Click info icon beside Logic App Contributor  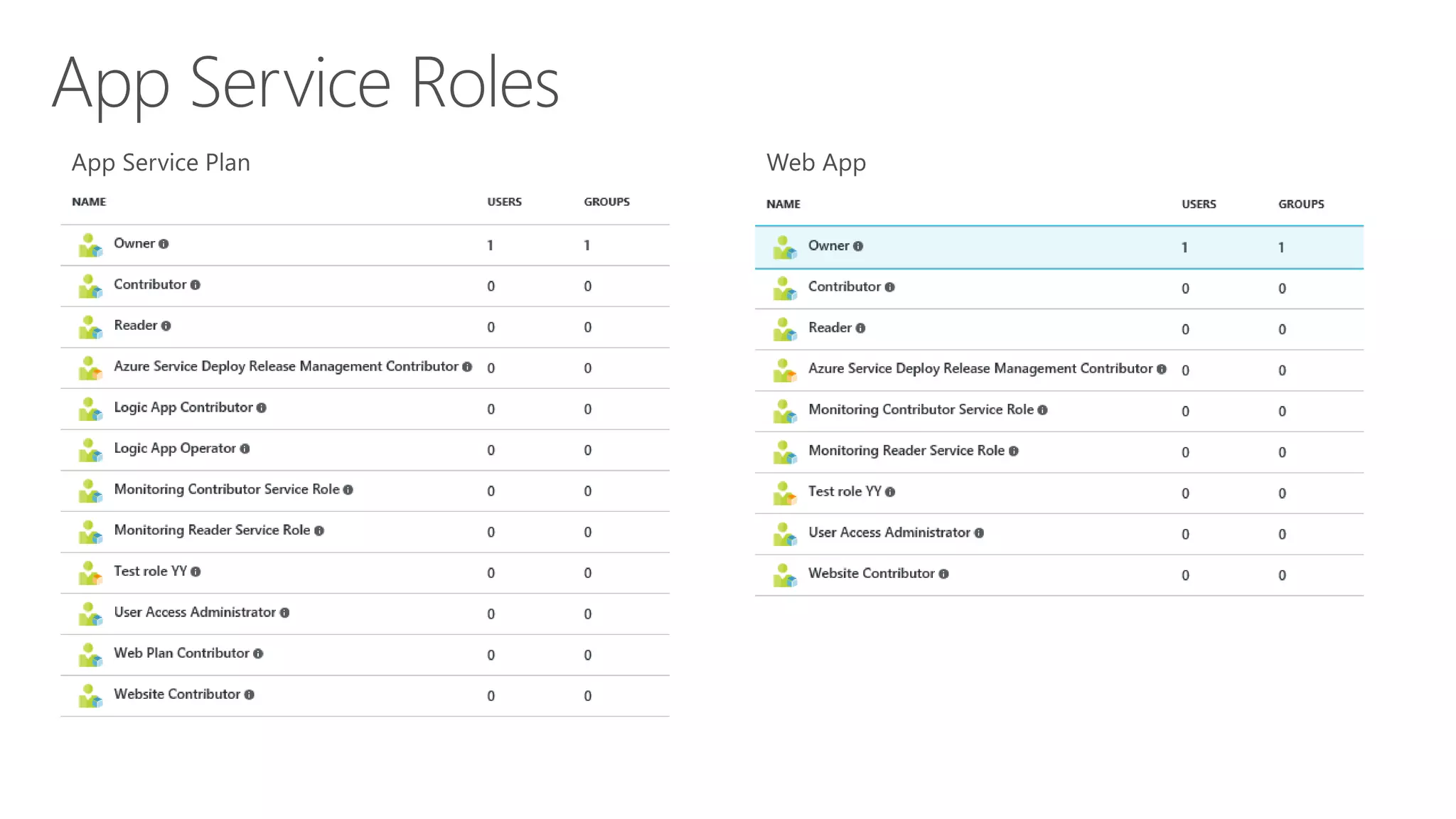tap(262, 408)
